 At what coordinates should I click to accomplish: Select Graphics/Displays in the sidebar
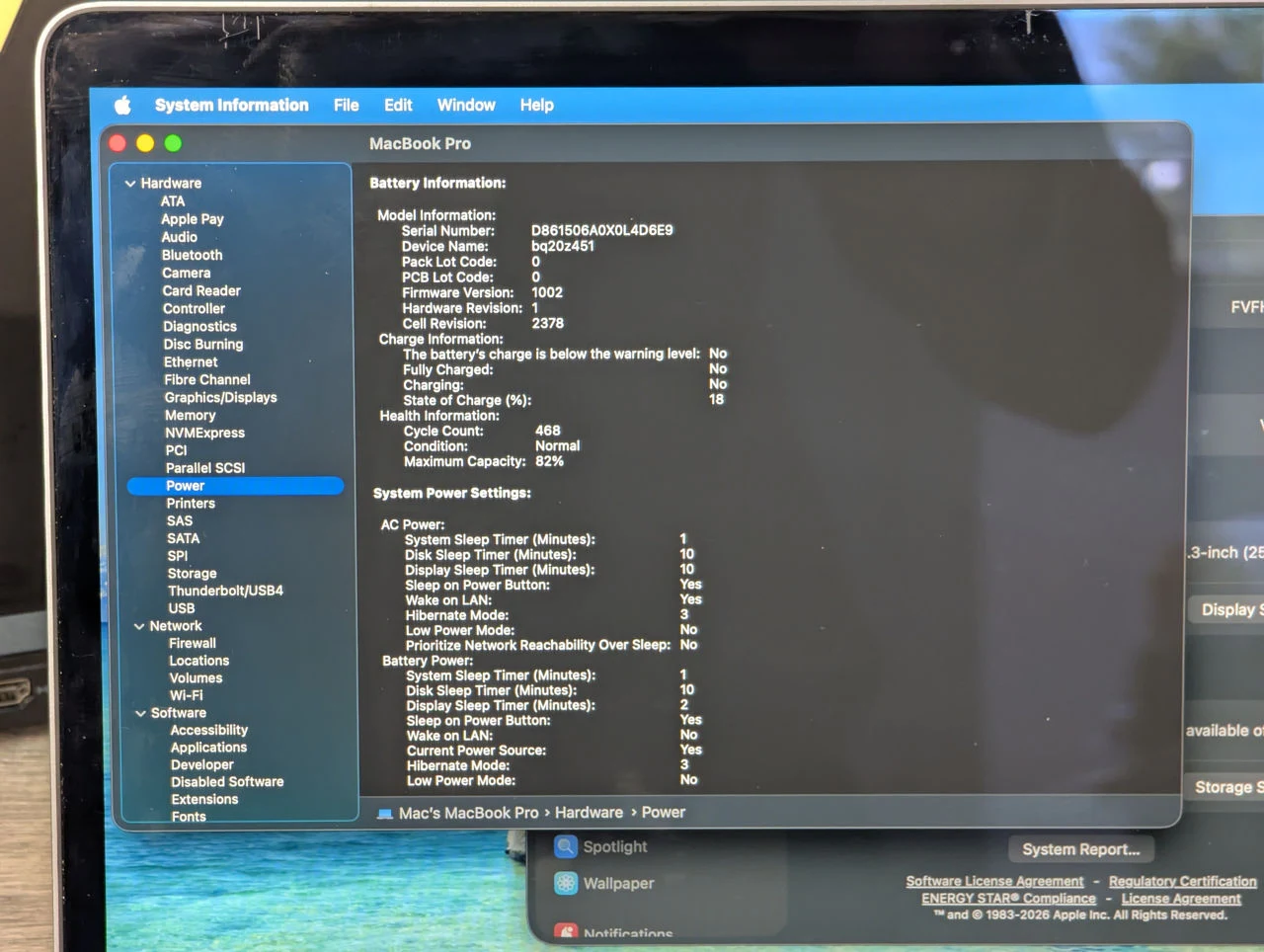pos(220,397)
